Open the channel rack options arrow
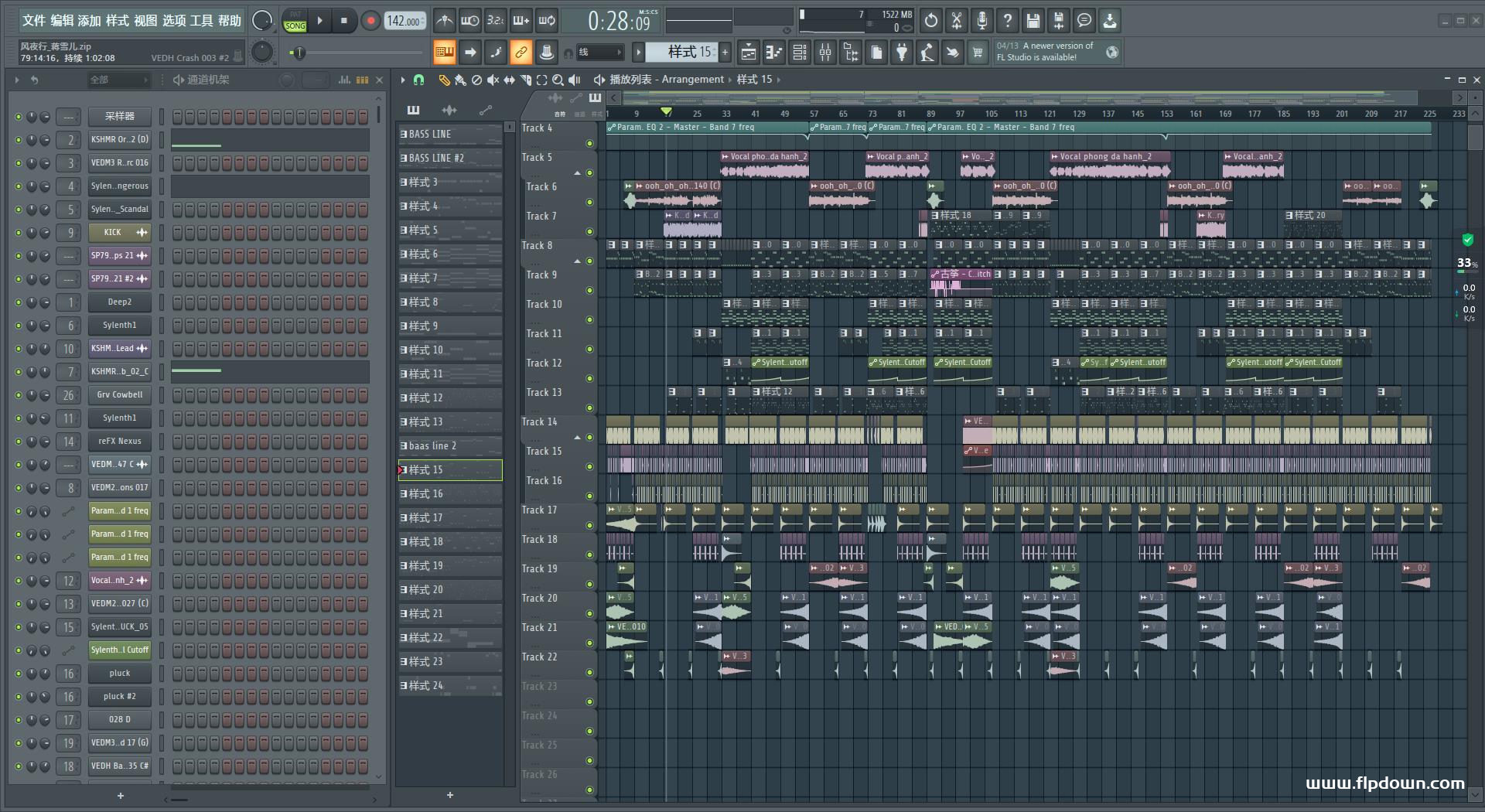 tap(16, 80)
